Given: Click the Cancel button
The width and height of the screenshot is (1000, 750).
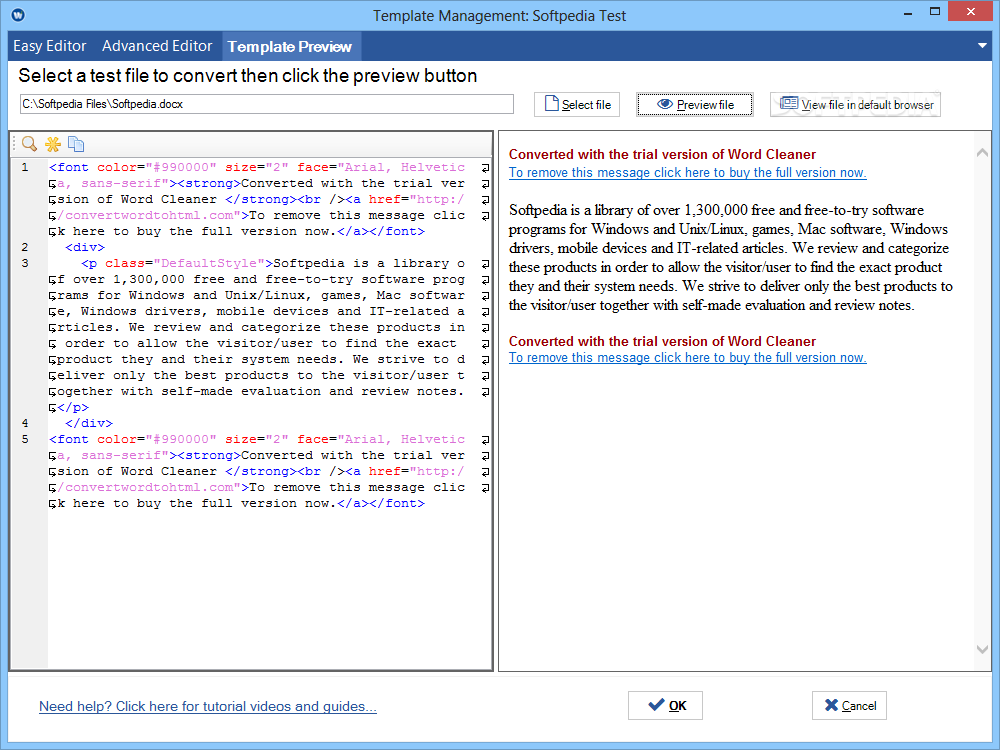Looking at the screenshot, I should point(849,705).
